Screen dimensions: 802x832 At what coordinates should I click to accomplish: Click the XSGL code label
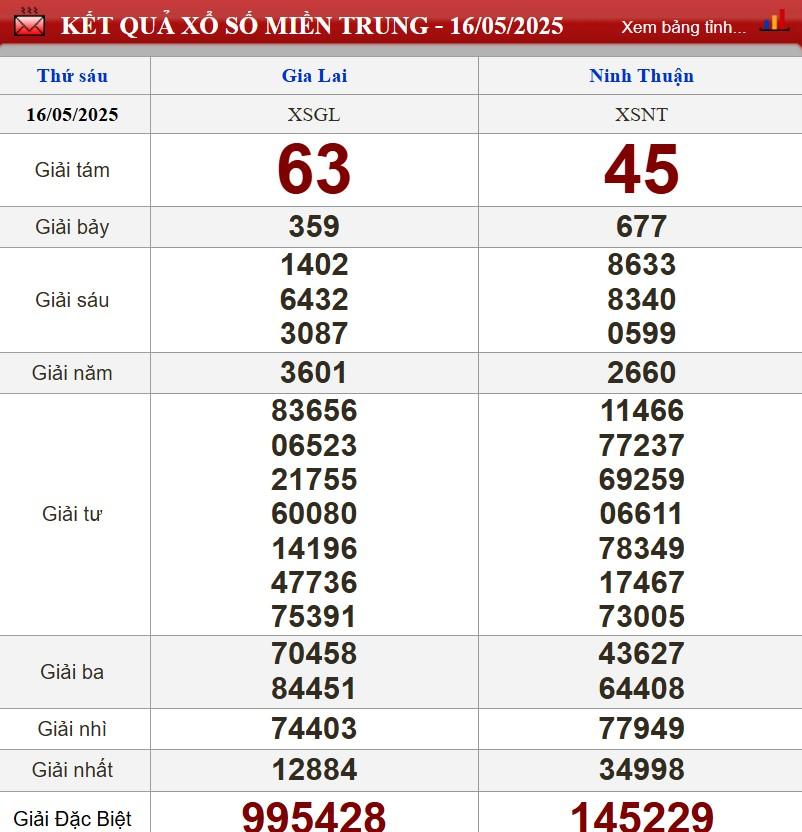tap(314, 114)
